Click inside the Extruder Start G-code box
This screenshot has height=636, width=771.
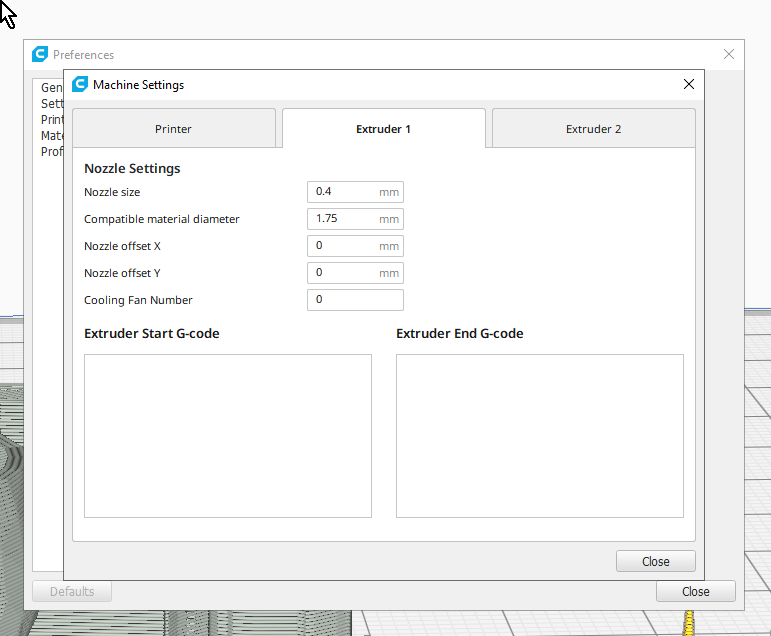228,436
